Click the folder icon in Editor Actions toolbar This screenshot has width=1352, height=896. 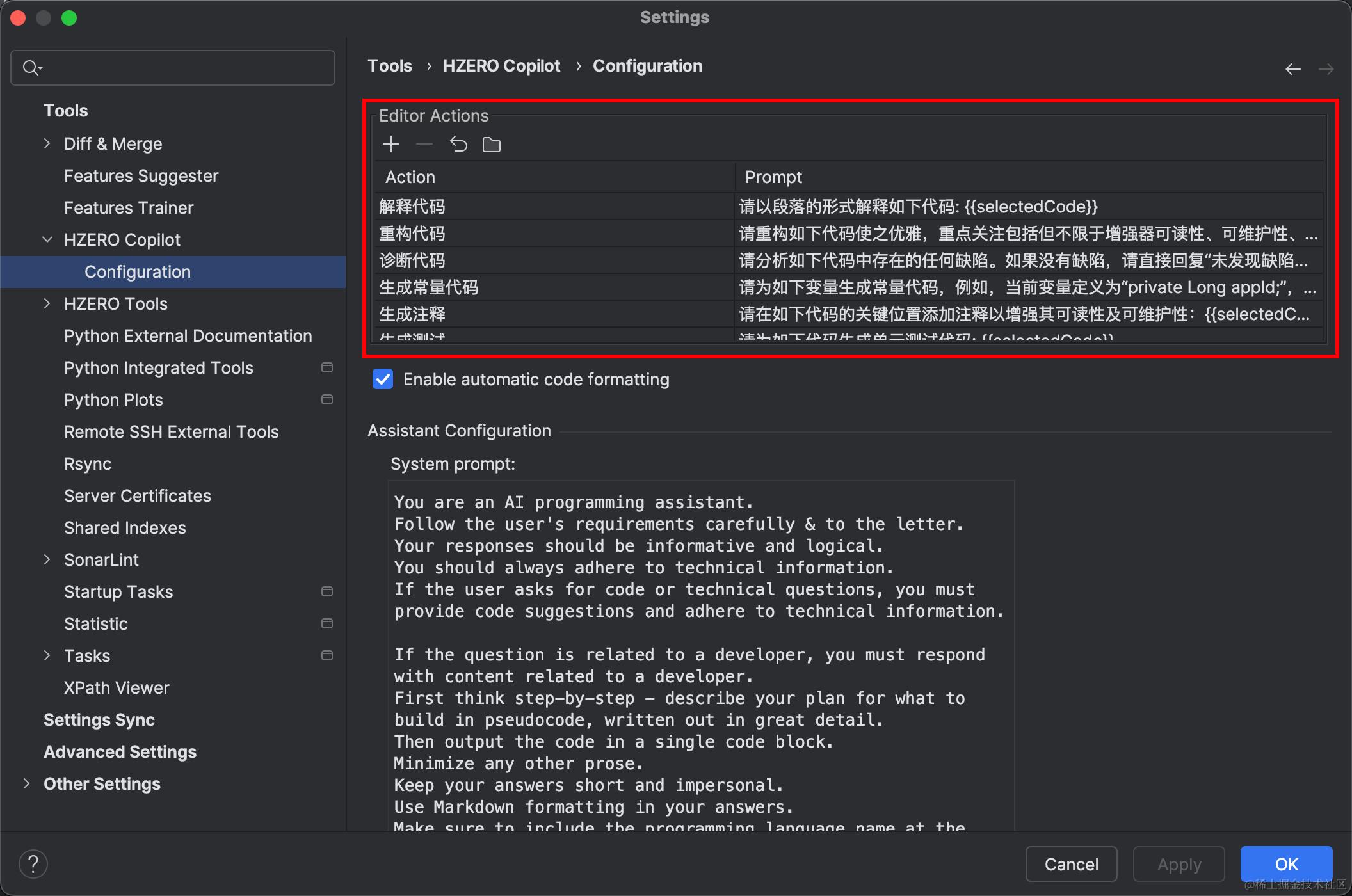(492, 145)
